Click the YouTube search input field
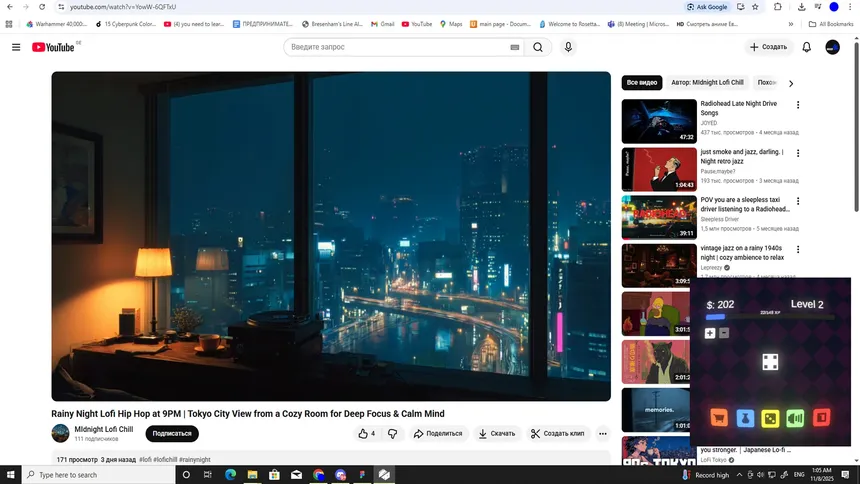 (x=400, y=47)
